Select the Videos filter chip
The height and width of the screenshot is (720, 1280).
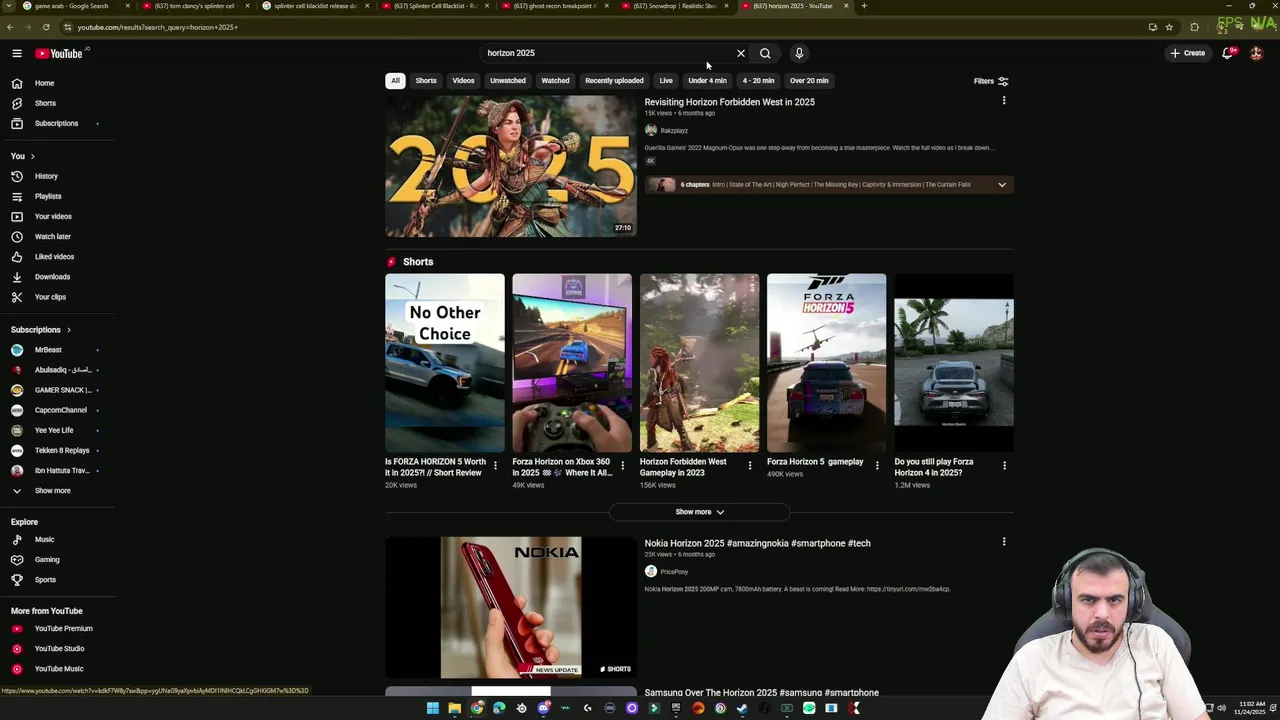tap(463, 81)
